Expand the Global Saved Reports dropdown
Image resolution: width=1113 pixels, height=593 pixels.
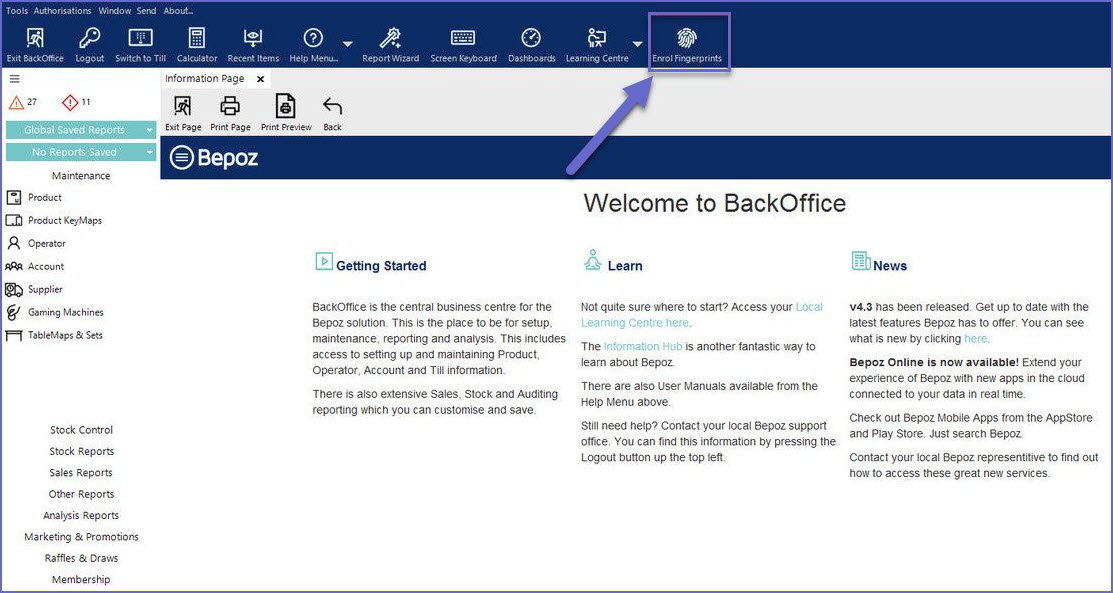click(149, 130)
